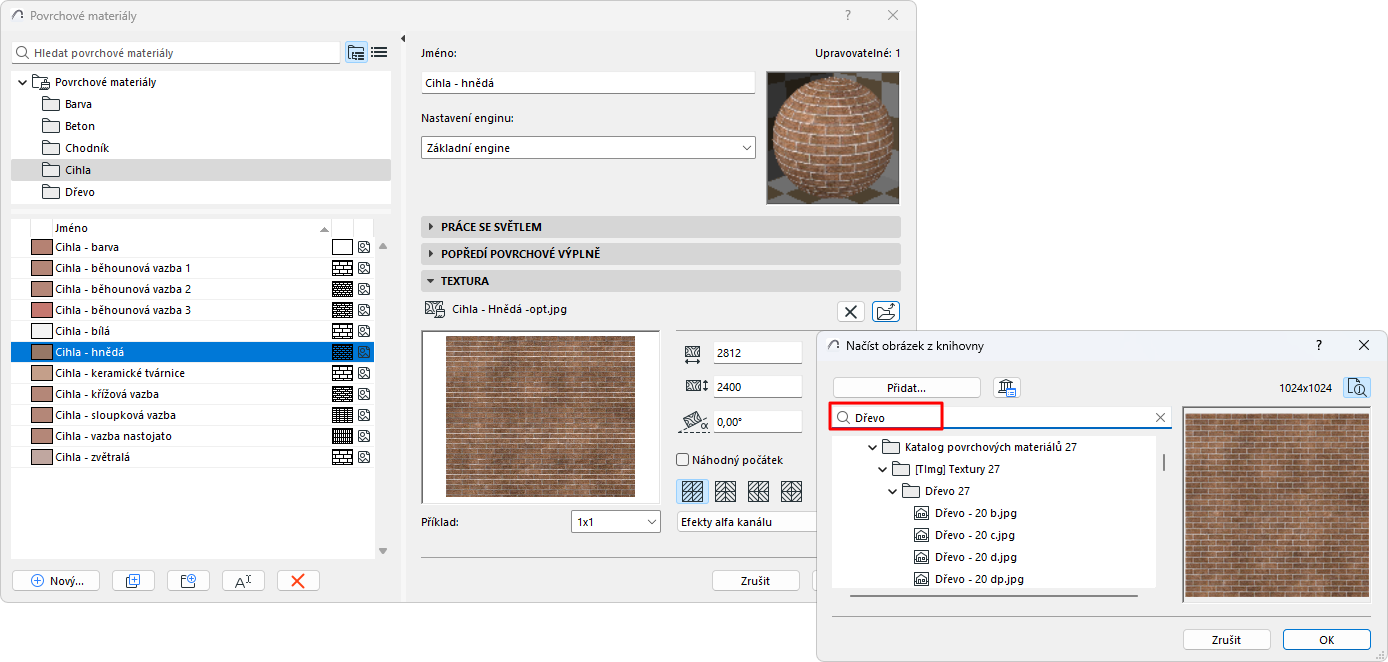Select third mirroring method icon
Image resolution: width=1388 pixels, height=662 pixels.
[759, 491]
